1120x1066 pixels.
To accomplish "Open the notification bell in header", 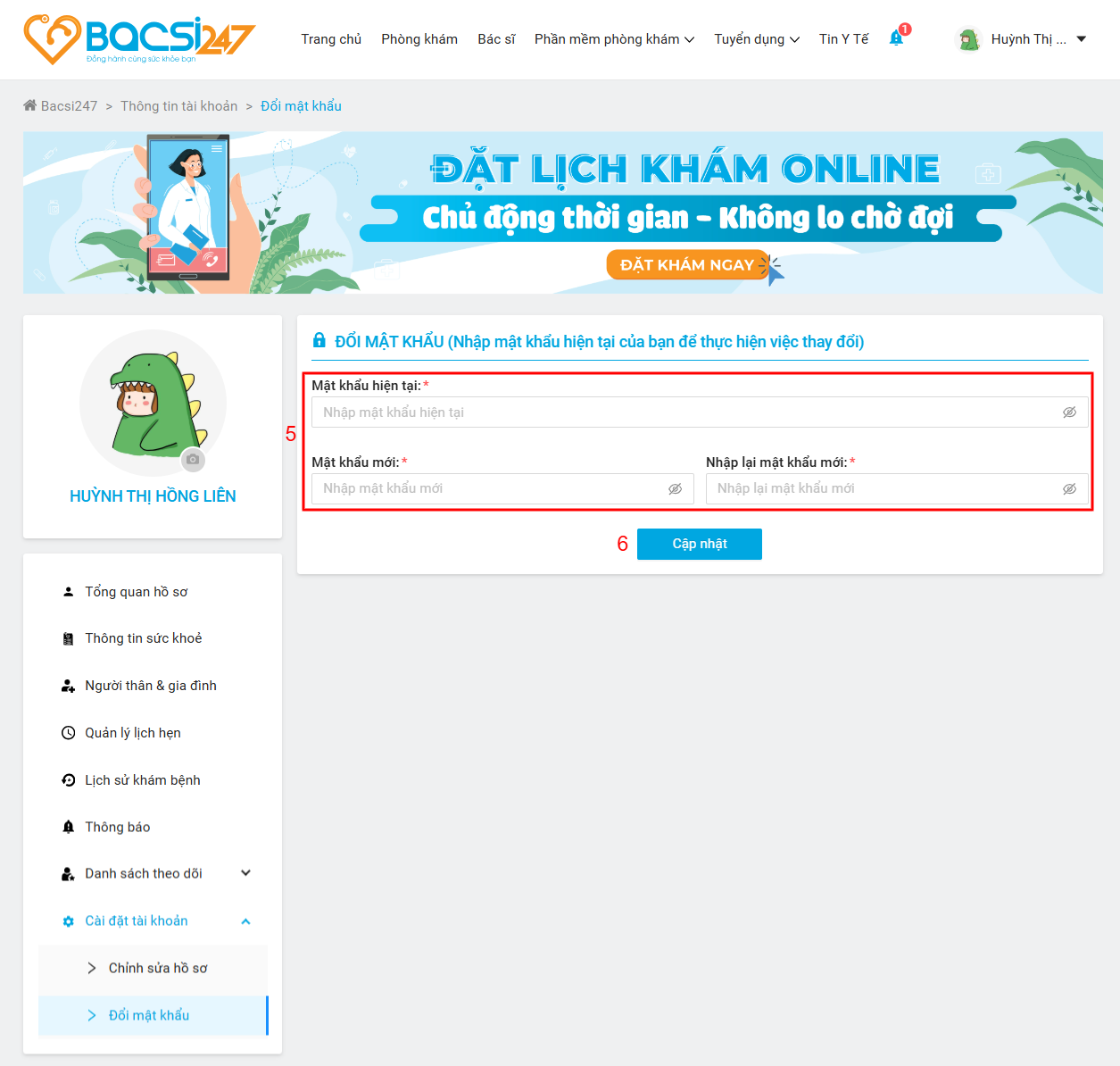I will point(897,38).
